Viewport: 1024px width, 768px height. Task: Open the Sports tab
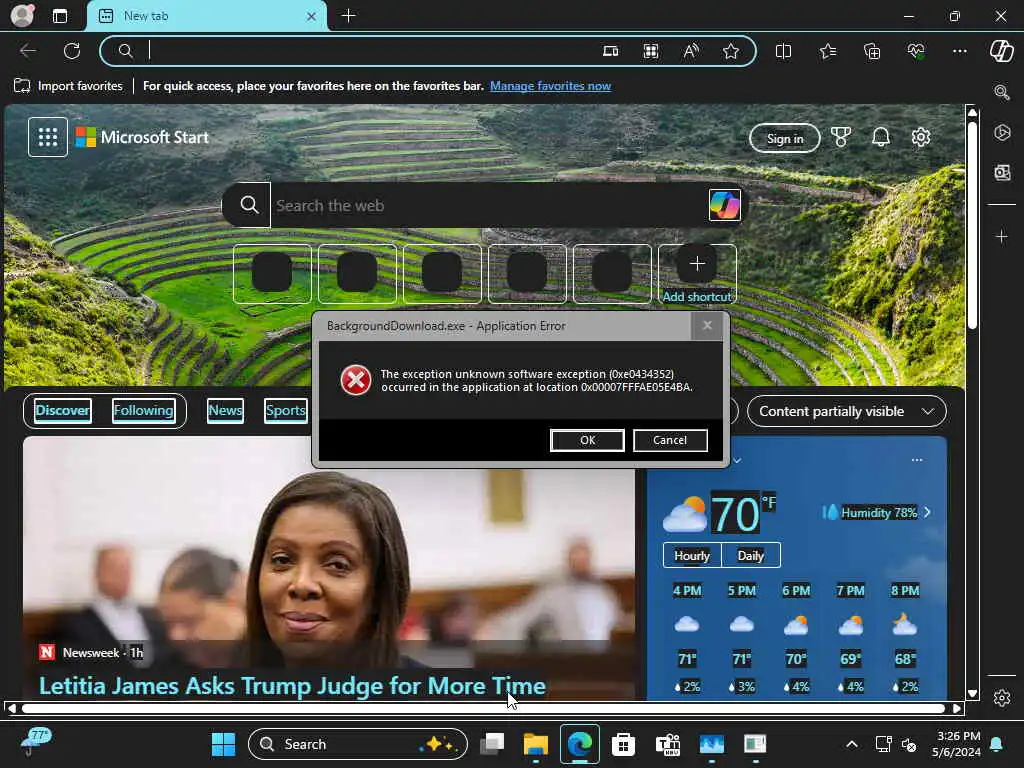point(285,411)
